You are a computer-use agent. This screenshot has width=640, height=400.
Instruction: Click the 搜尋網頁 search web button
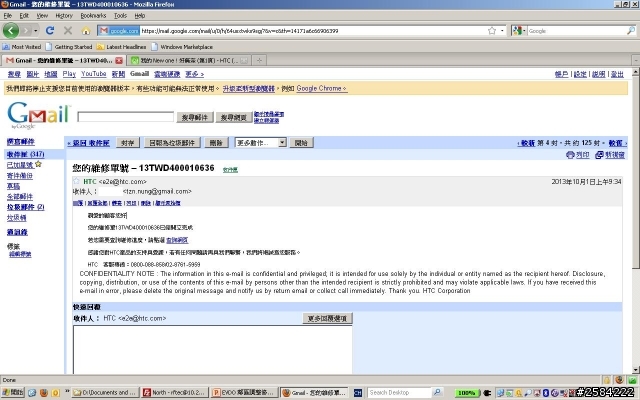click(233, 118)
